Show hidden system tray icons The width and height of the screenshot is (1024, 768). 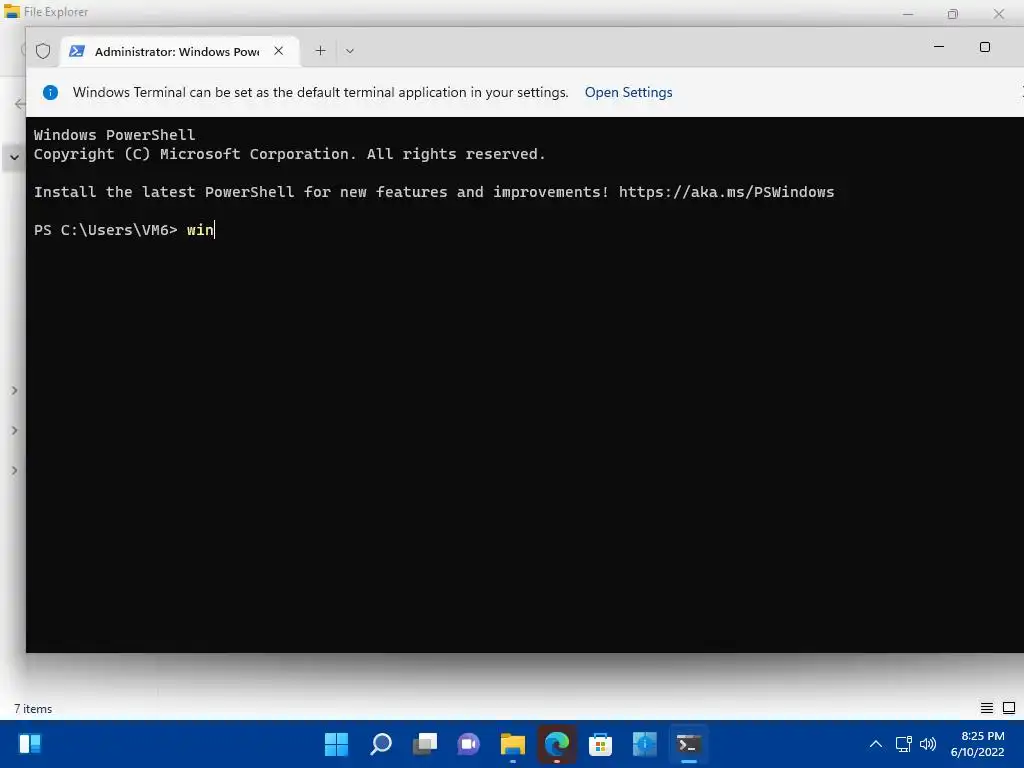876,744
